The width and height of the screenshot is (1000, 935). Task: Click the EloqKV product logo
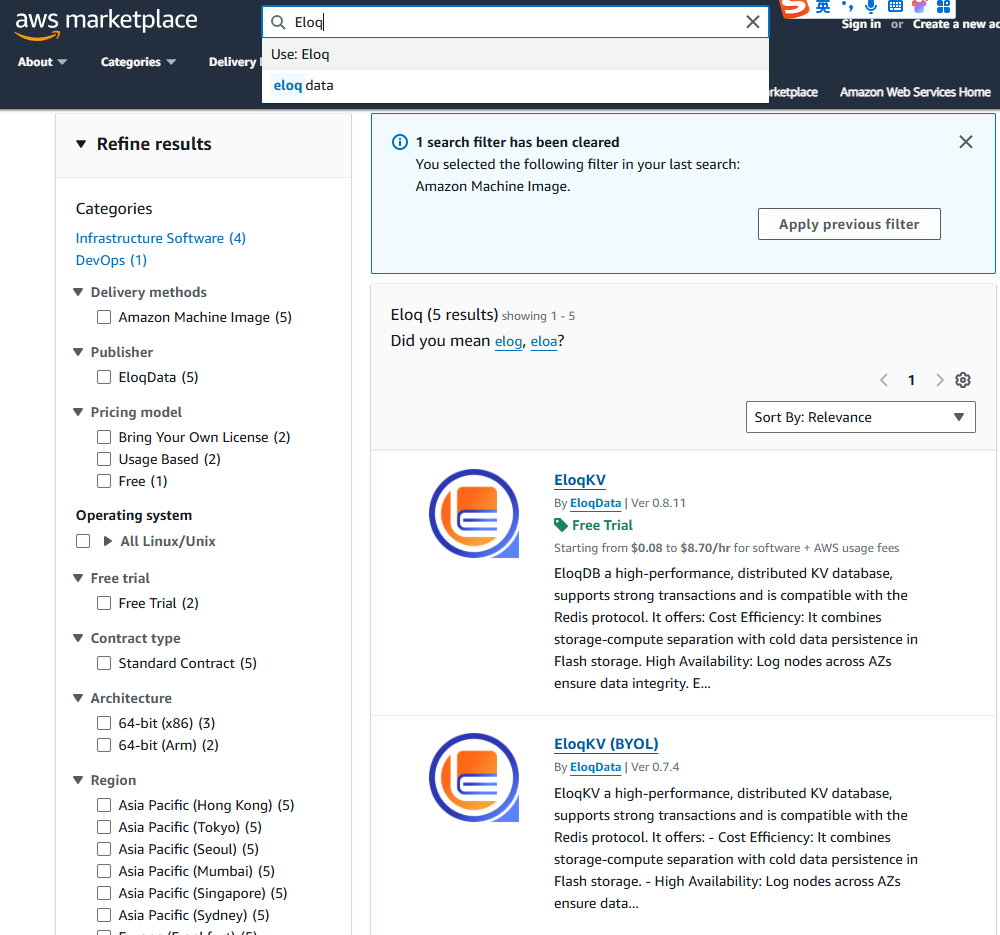click(474, 513)
